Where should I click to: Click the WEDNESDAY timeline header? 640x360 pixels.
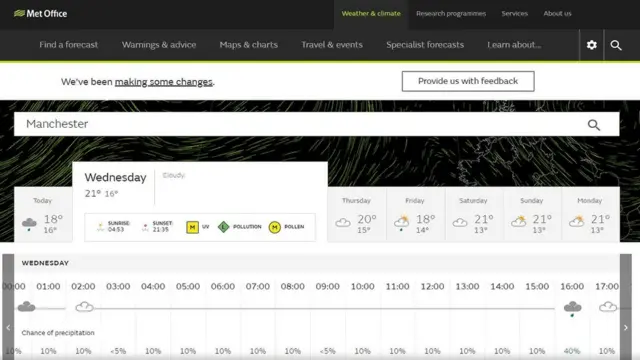click(x=45, y=263)
